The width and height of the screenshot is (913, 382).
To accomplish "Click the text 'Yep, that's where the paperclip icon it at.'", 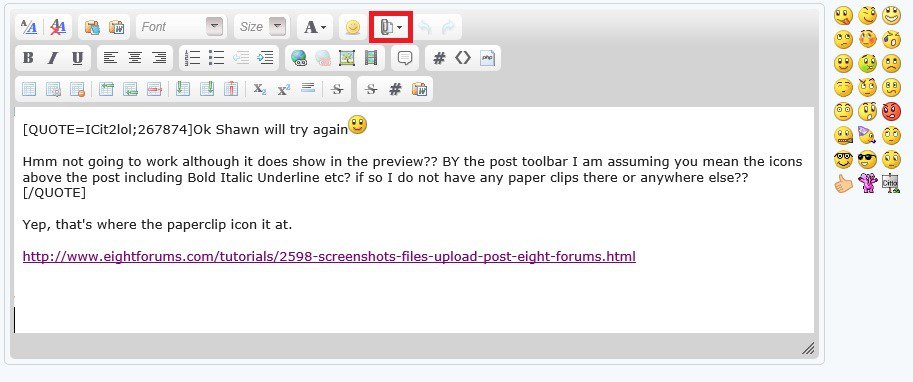I will point(157,224).
